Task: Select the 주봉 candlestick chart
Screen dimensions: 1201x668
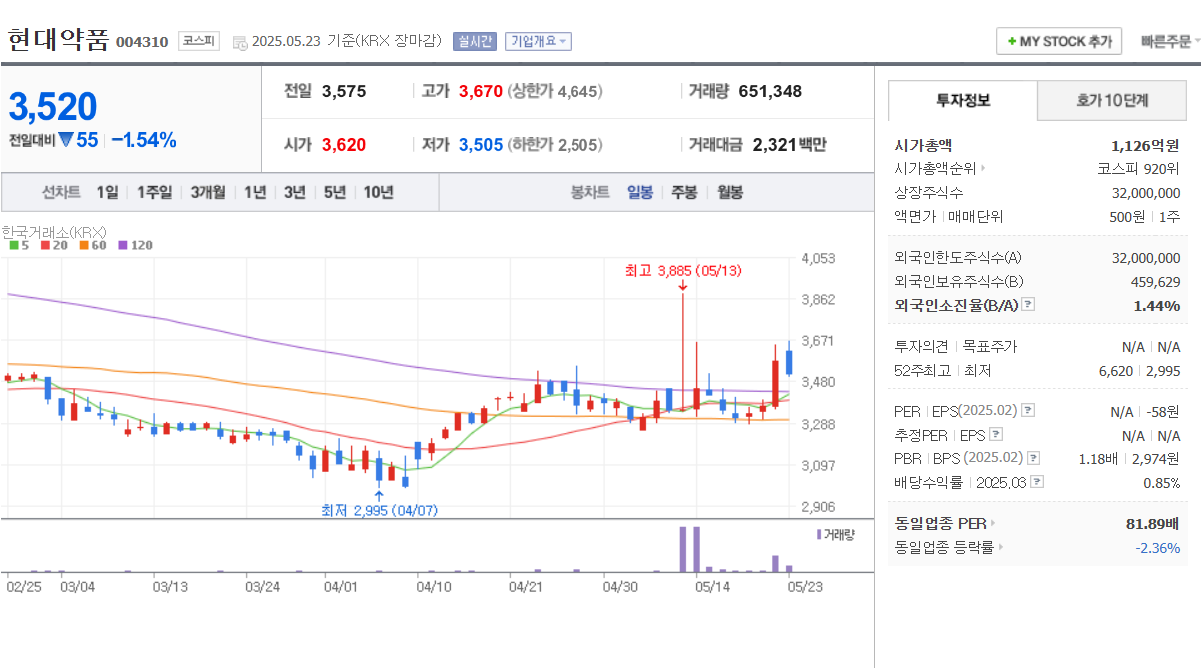Action: (x=684, y=192)
